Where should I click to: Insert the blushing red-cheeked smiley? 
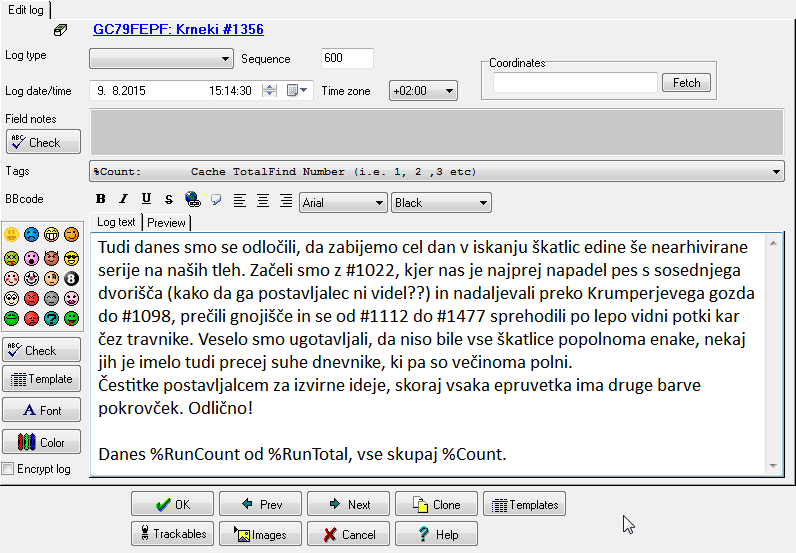click(11, 278)
